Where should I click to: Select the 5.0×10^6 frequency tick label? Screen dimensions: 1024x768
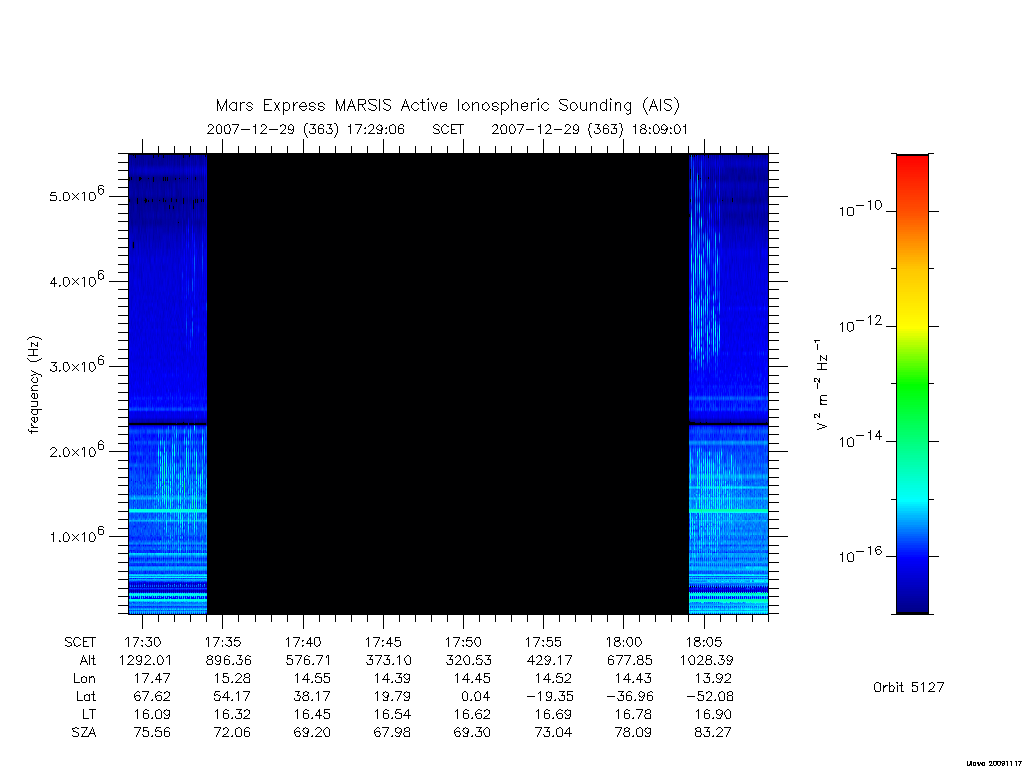pos(76,195)
